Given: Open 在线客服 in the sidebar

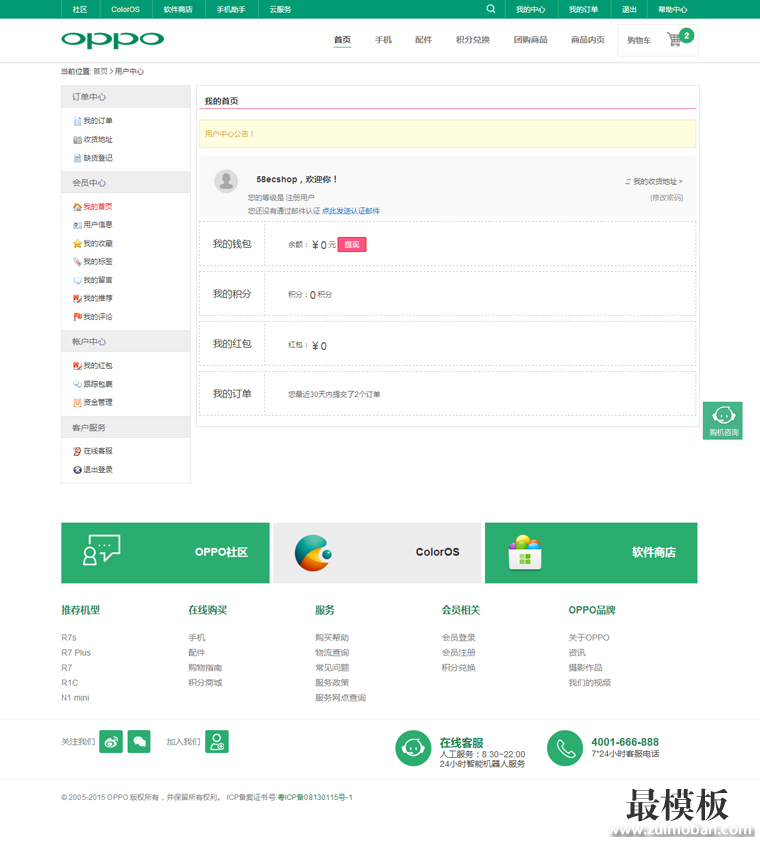Looking at the screenshot, I should (98, 451).
